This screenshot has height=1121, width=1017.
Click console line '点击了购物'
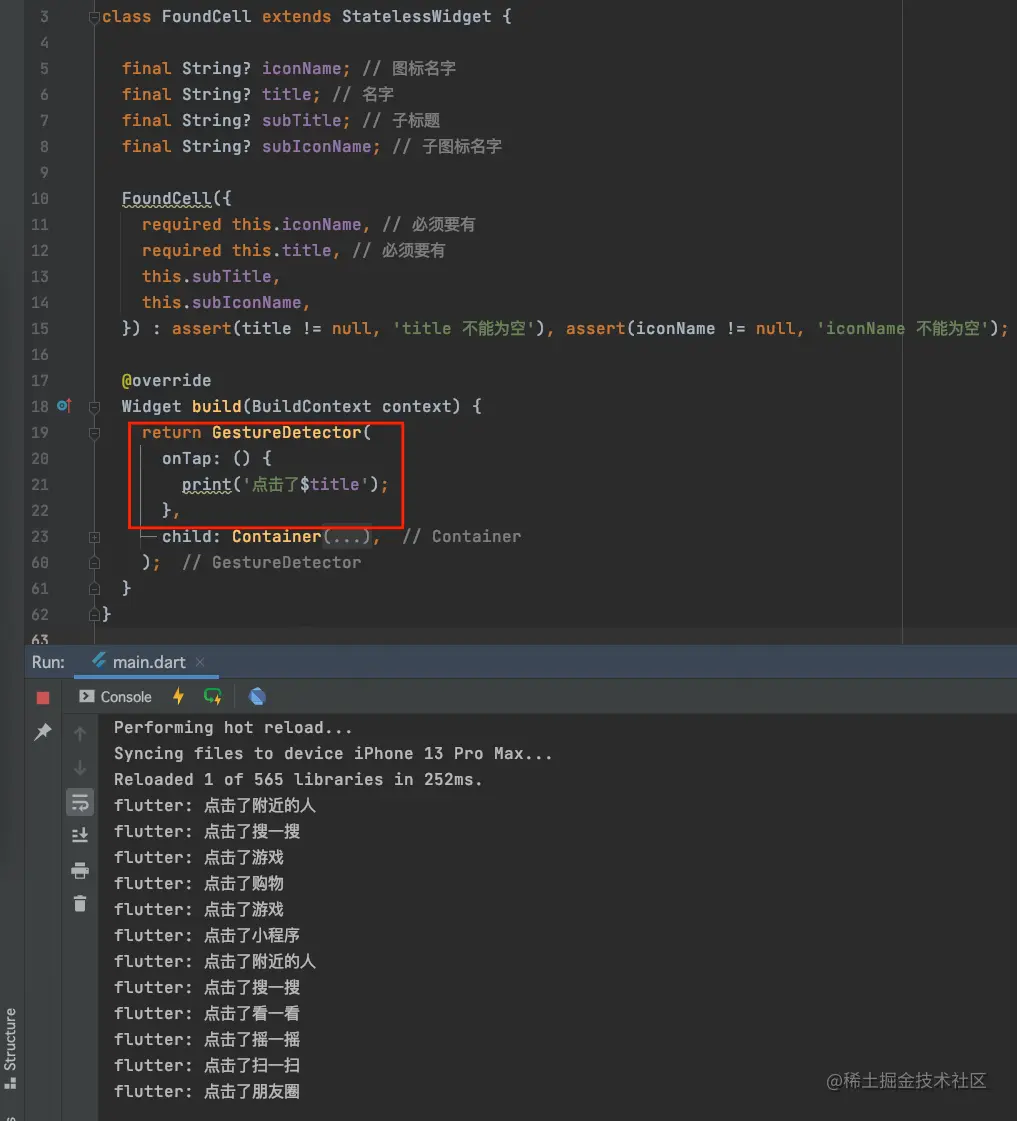tap(199, 883)
